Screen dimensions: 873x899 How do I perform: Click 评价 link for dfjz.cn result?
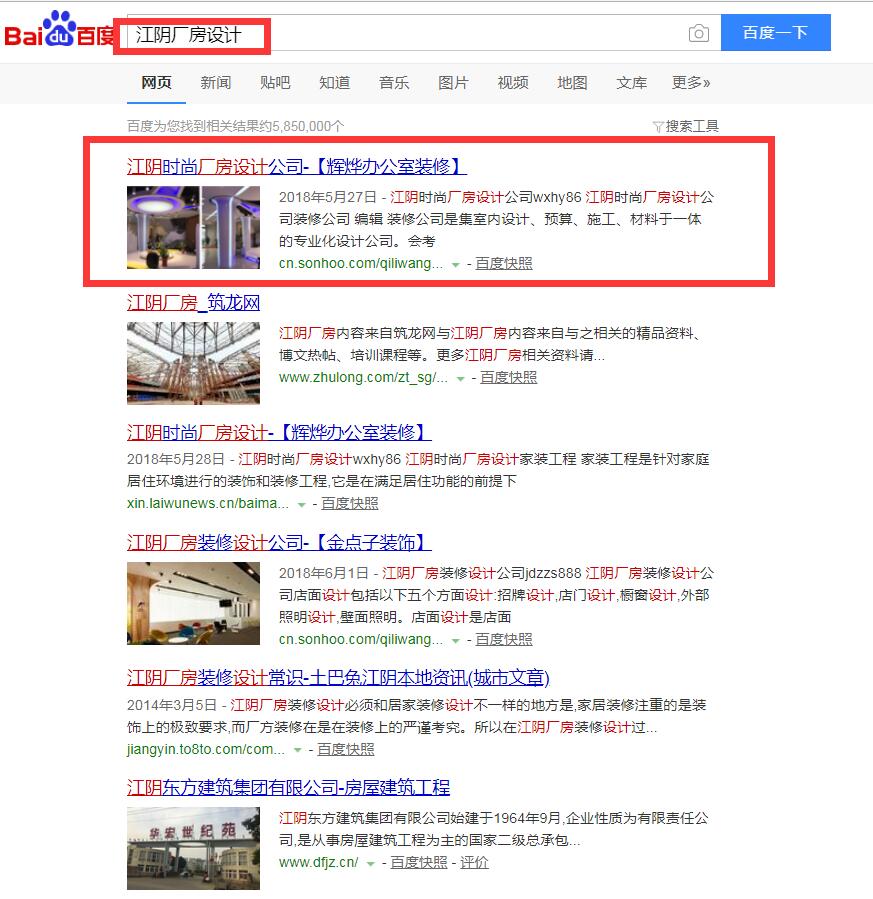tap(474, 862)
